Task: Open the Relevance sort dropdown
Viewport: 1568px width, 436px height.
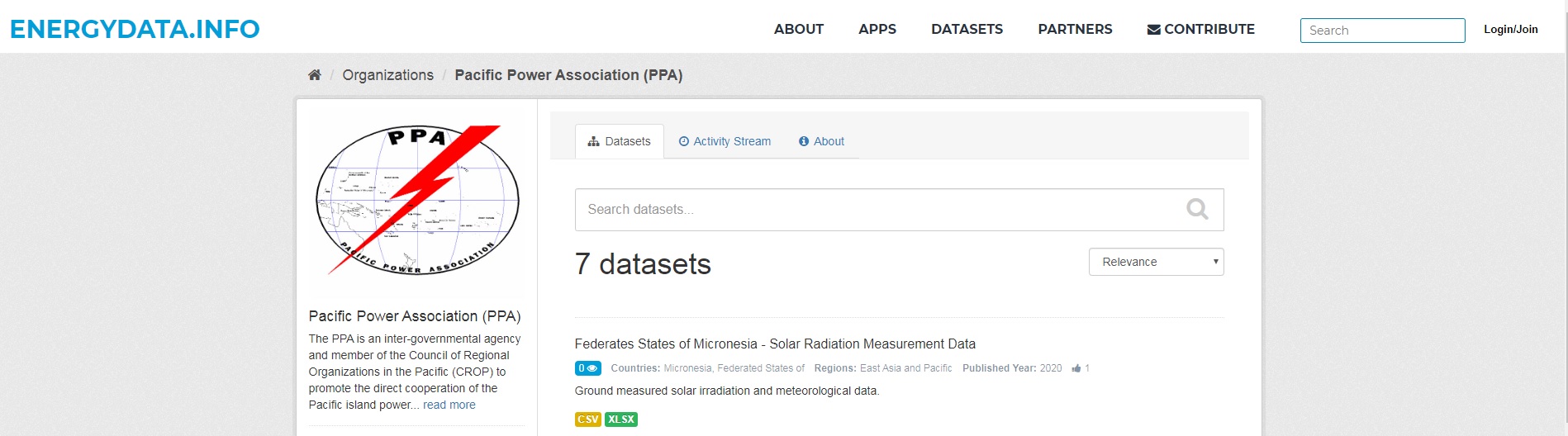Action: (1156, 262)
